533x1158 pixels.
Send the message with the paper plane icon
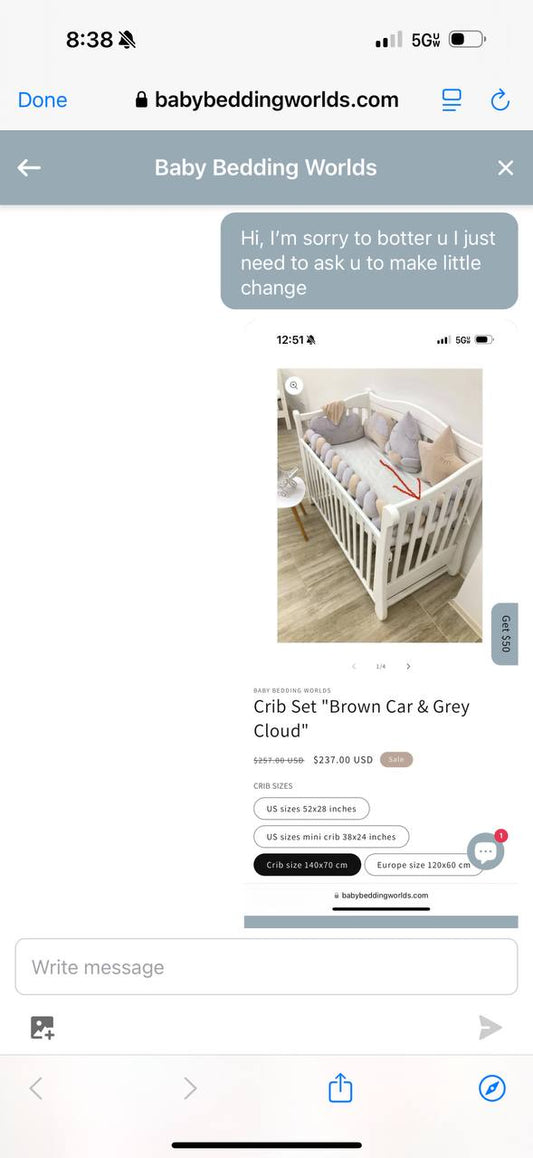[x=490, y=1027]
